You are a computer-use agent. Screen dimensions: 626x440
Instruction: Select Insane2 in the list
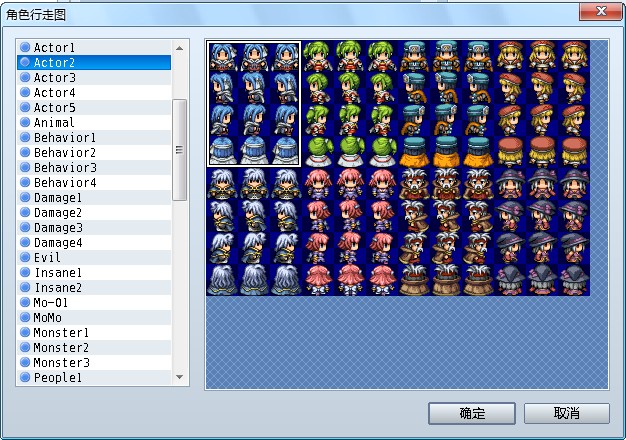tap(94, 288)
